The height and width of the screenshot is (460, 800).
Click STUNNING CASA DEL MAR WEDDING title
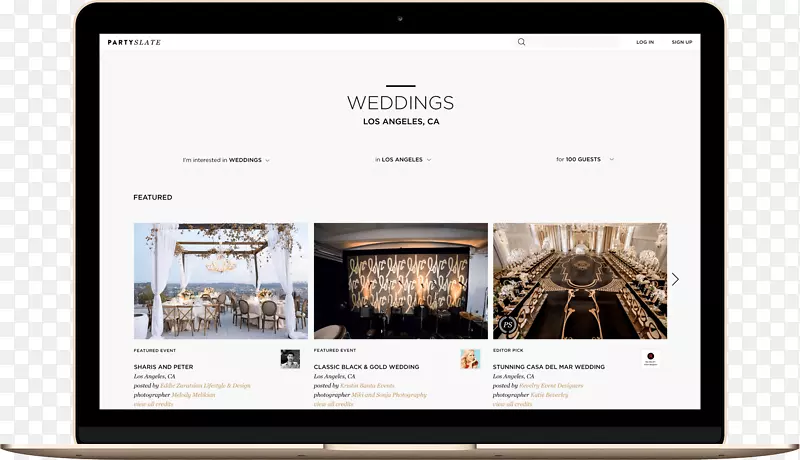[x=548, y=367]
